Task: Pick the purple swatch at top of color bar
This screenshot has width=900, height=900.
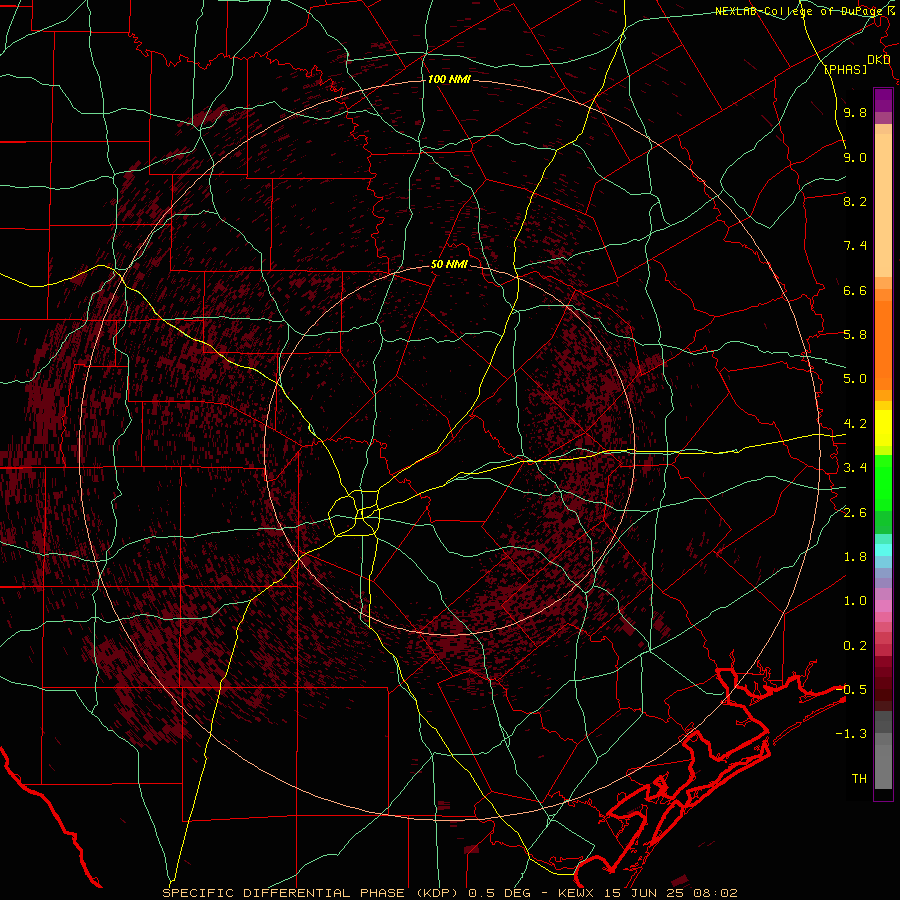Action: coord(883,100)
